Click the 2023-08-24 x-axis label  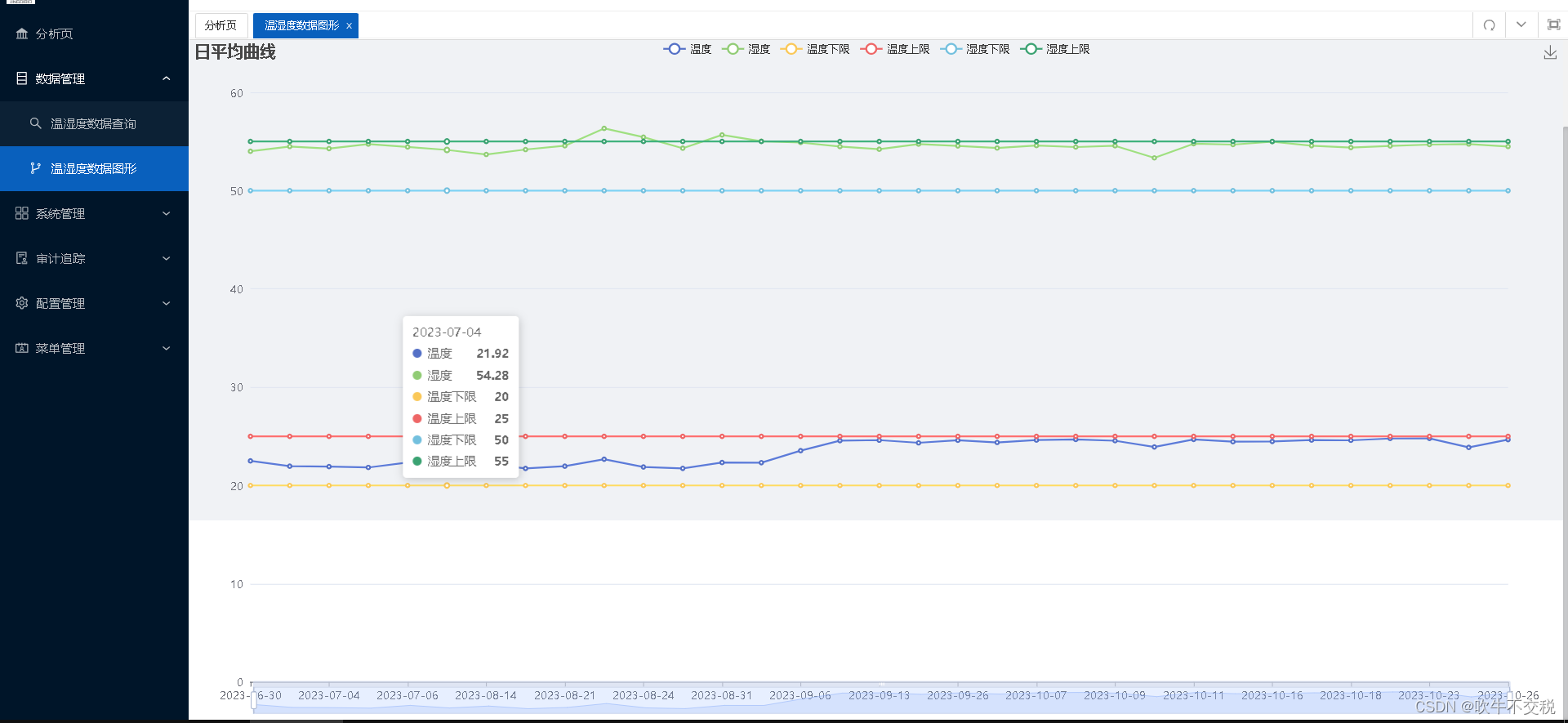(x=644, y=695)
